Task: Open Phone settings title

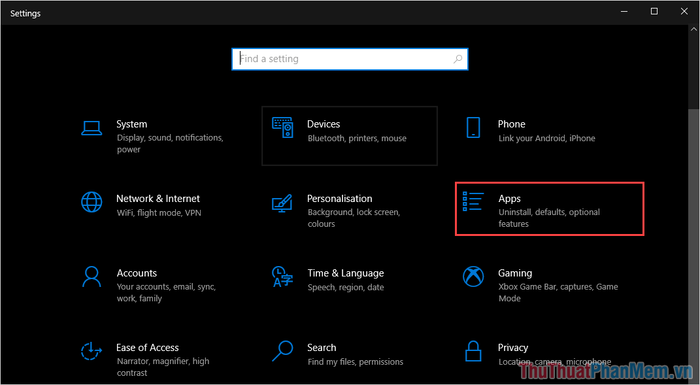Action: [512, 124]
